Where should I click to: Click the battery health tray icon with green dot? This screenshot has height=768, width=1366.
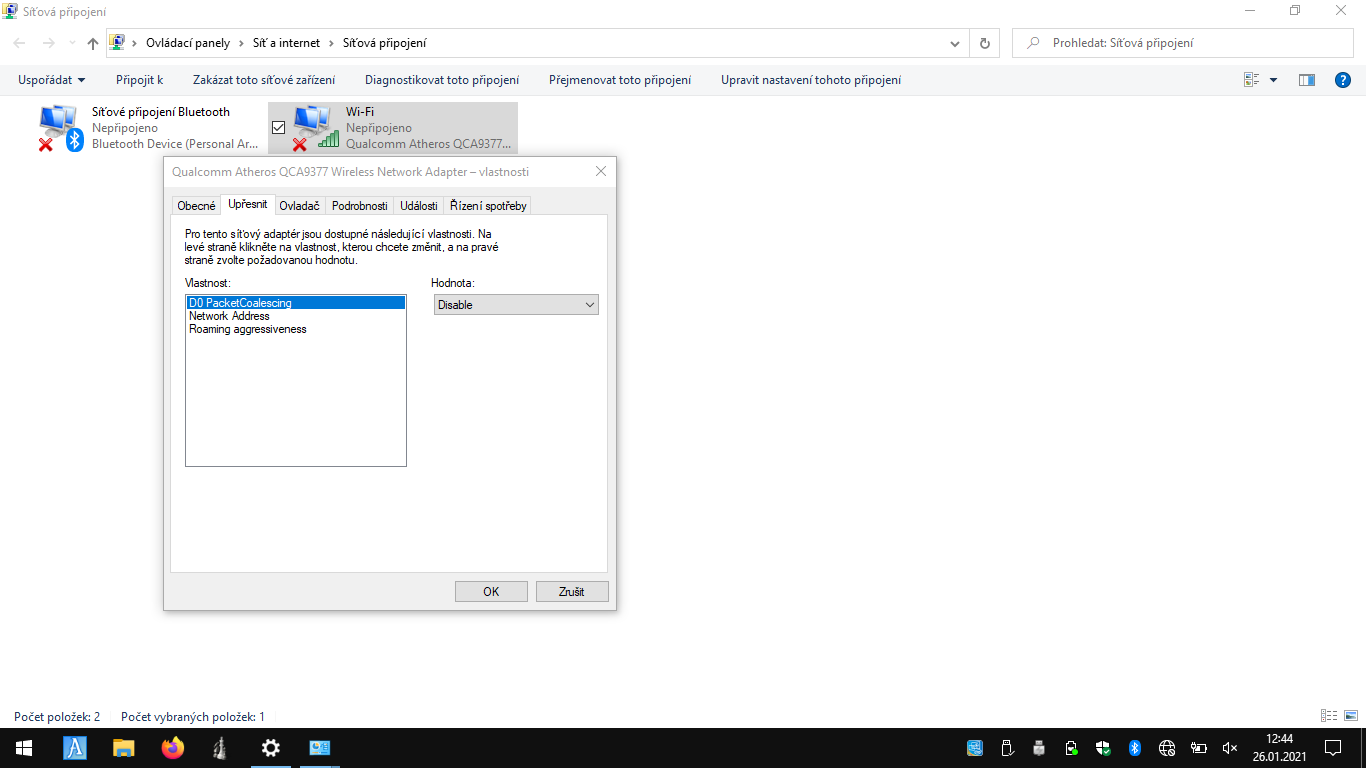tap(1071, 748)
